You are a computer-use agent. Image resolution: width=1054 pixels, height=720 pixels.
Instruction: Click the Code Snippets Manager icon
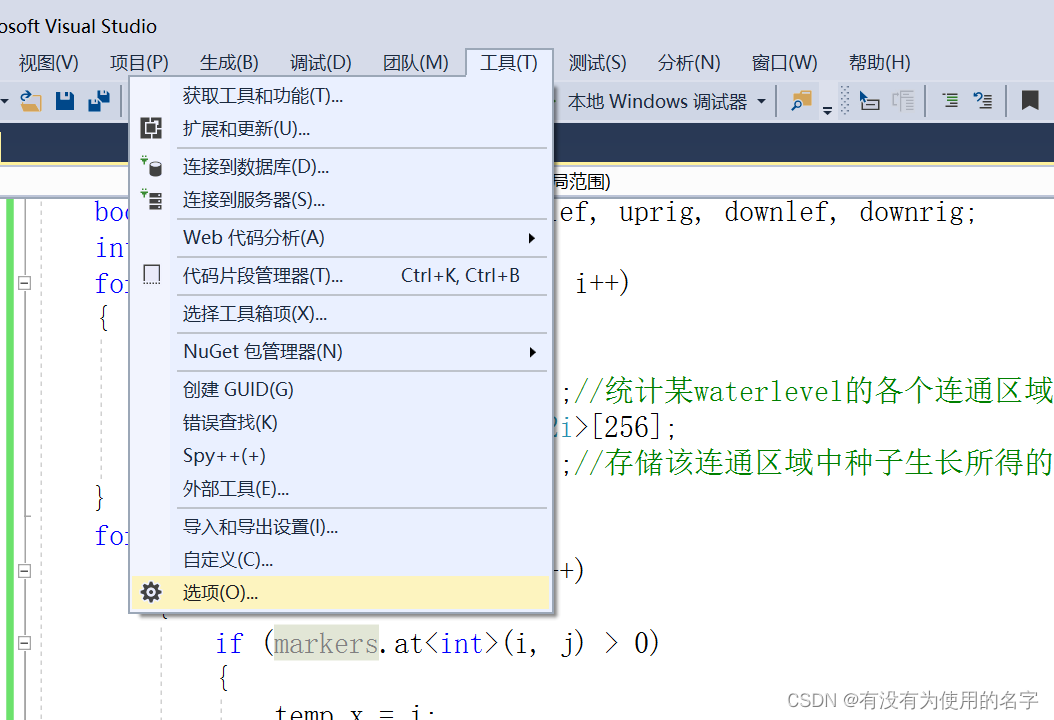[152, 274]
